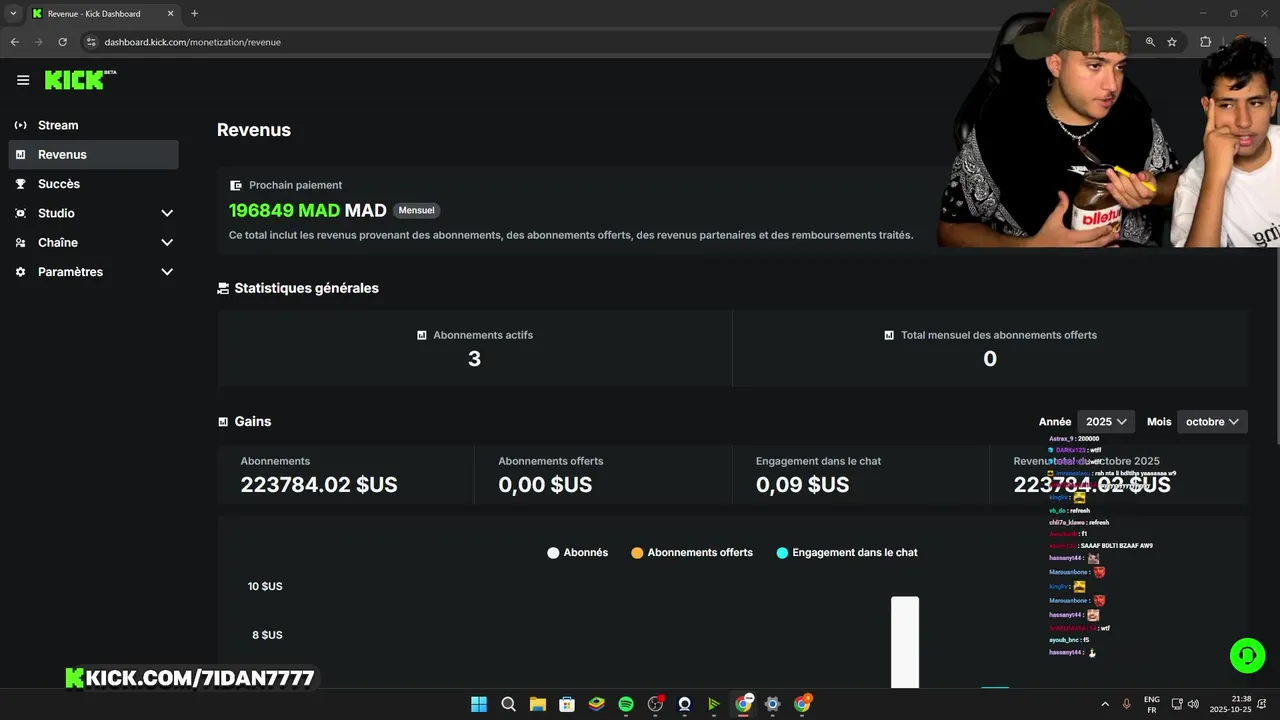This screenshot has width=1280, height=720.
Task: Click the green support headset button
Action: [1247, 656]
